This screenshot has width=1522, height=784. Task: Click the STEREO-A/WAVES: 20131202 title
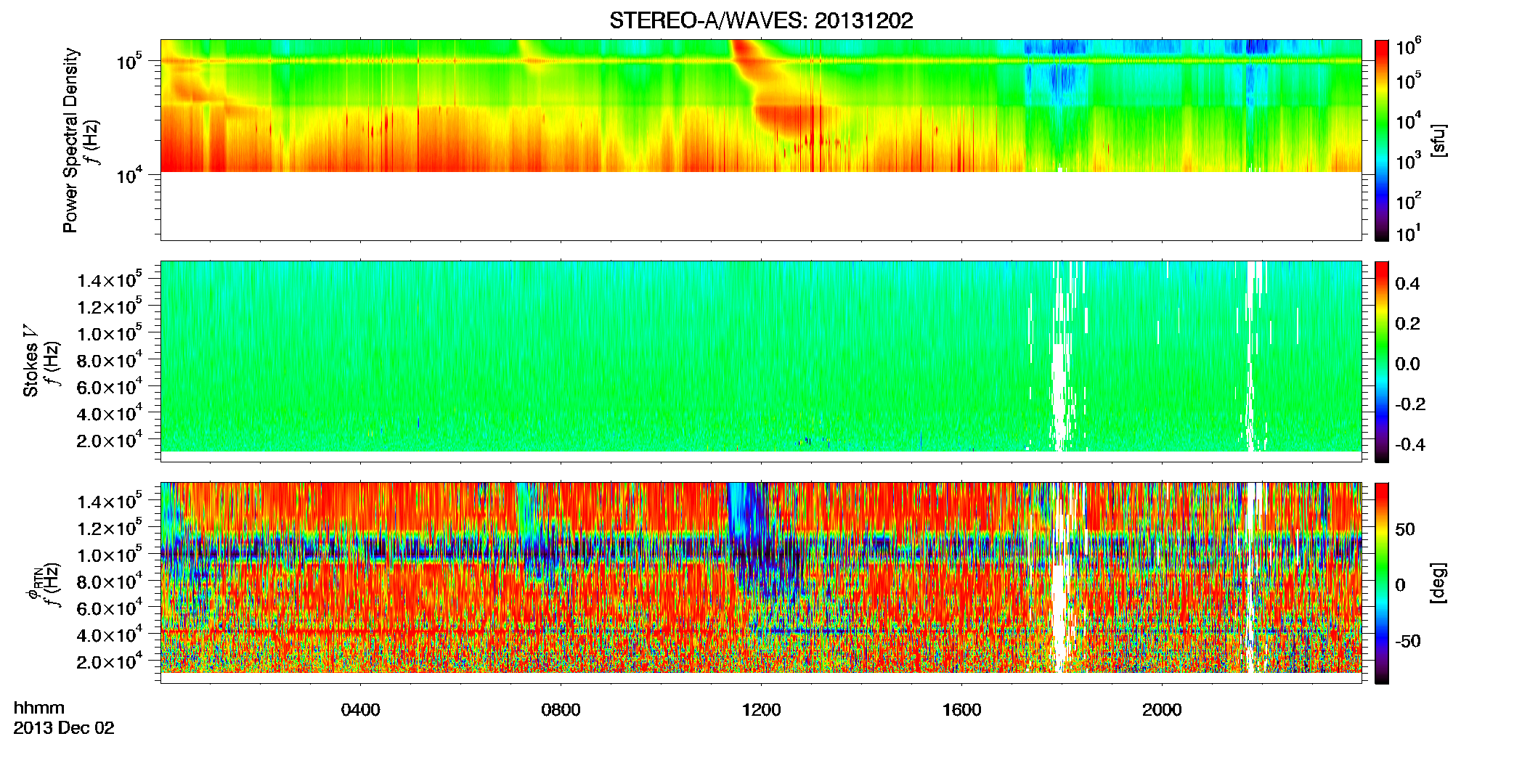tap(761, 21)
